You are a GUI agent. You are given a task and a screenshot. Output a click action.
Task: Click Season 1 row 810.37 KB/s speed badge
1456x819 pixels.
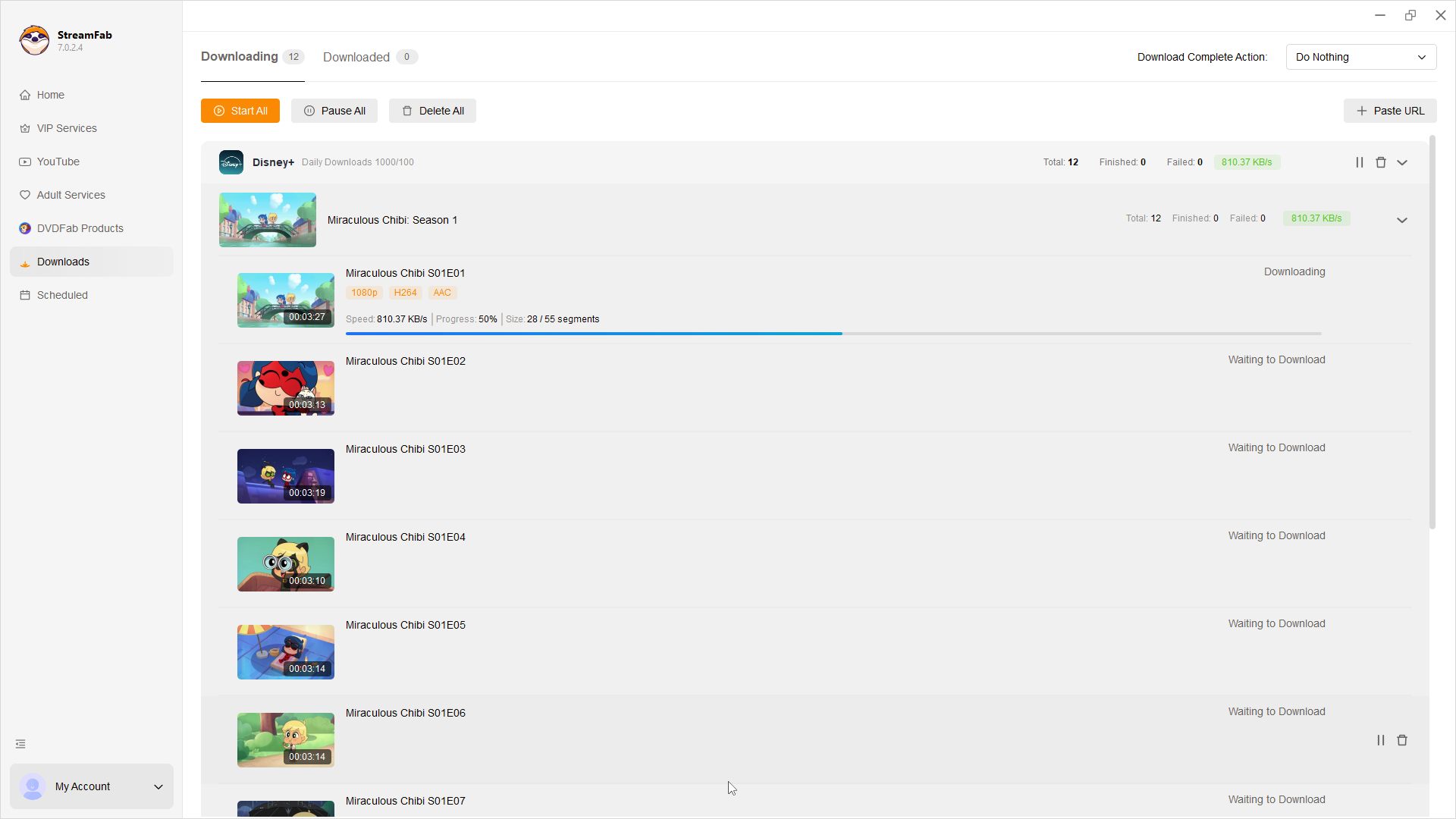(1316, 218)
